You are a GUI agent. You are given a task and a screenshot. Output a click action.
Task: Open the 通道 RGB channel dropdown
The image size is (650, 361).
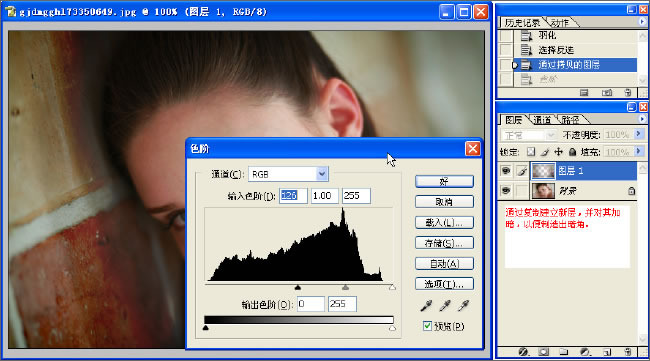[322, 174]
